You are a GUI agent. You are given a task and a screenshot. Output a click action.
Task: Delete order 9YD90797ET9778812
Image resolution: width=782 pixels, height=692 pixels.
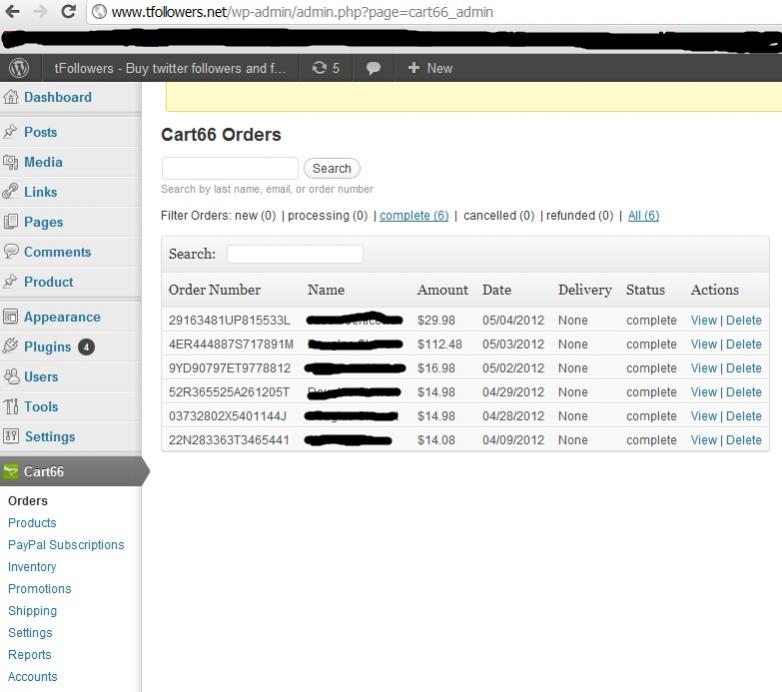click(x=744, y=368)
